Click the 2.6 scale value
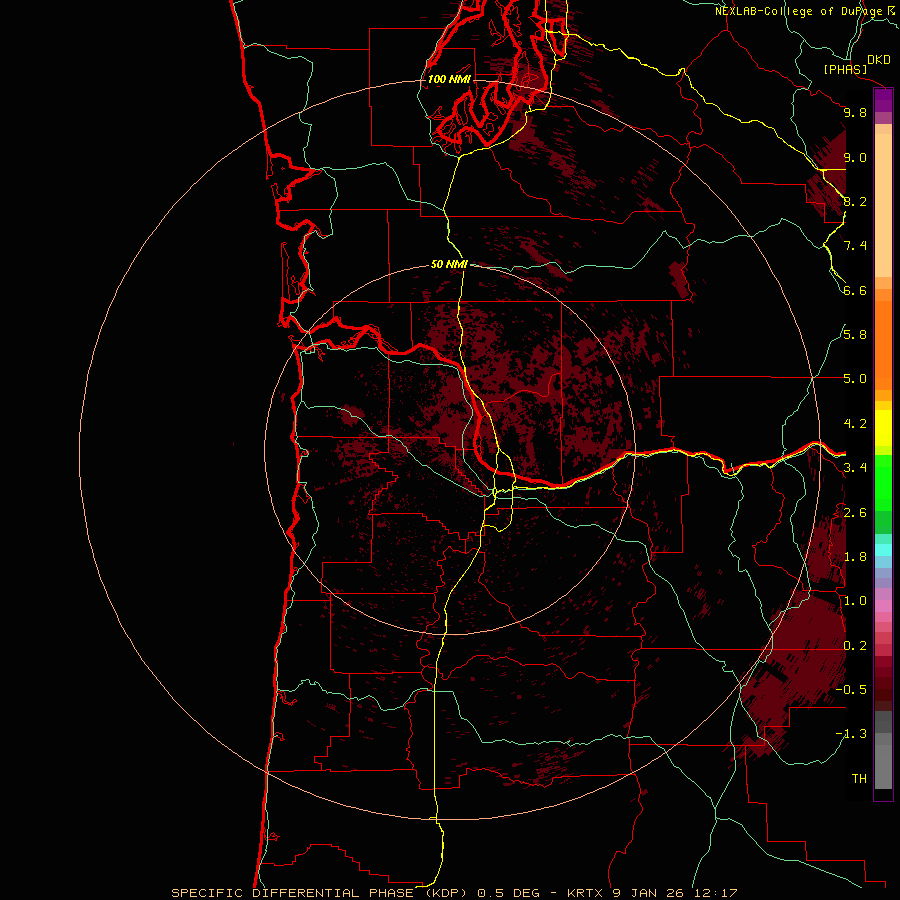Screen dimensions: 900x900 pyautogui.click(x=855, y=513)
